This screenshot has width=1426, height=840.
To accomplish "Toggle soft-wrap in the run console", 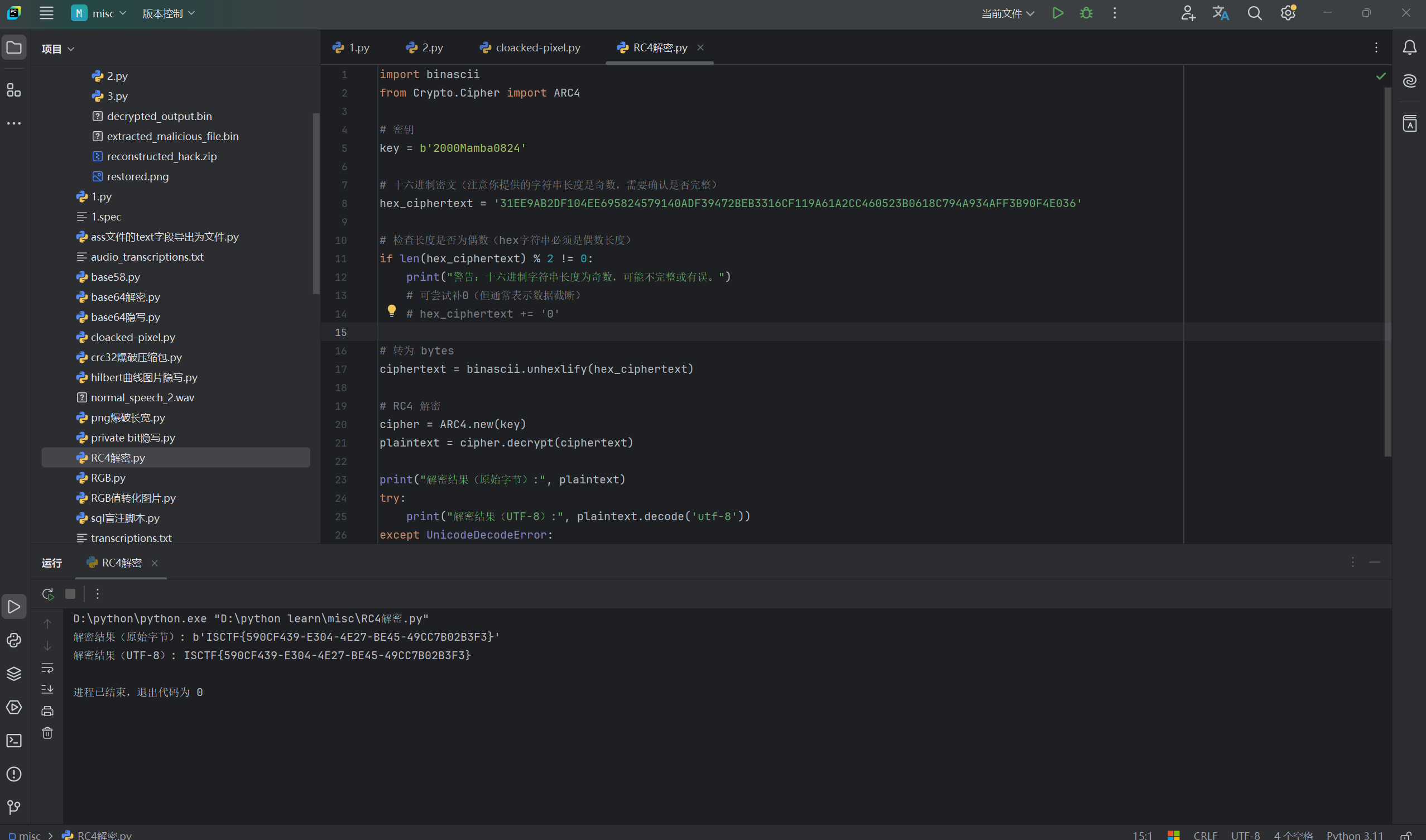I will (47, 668).
